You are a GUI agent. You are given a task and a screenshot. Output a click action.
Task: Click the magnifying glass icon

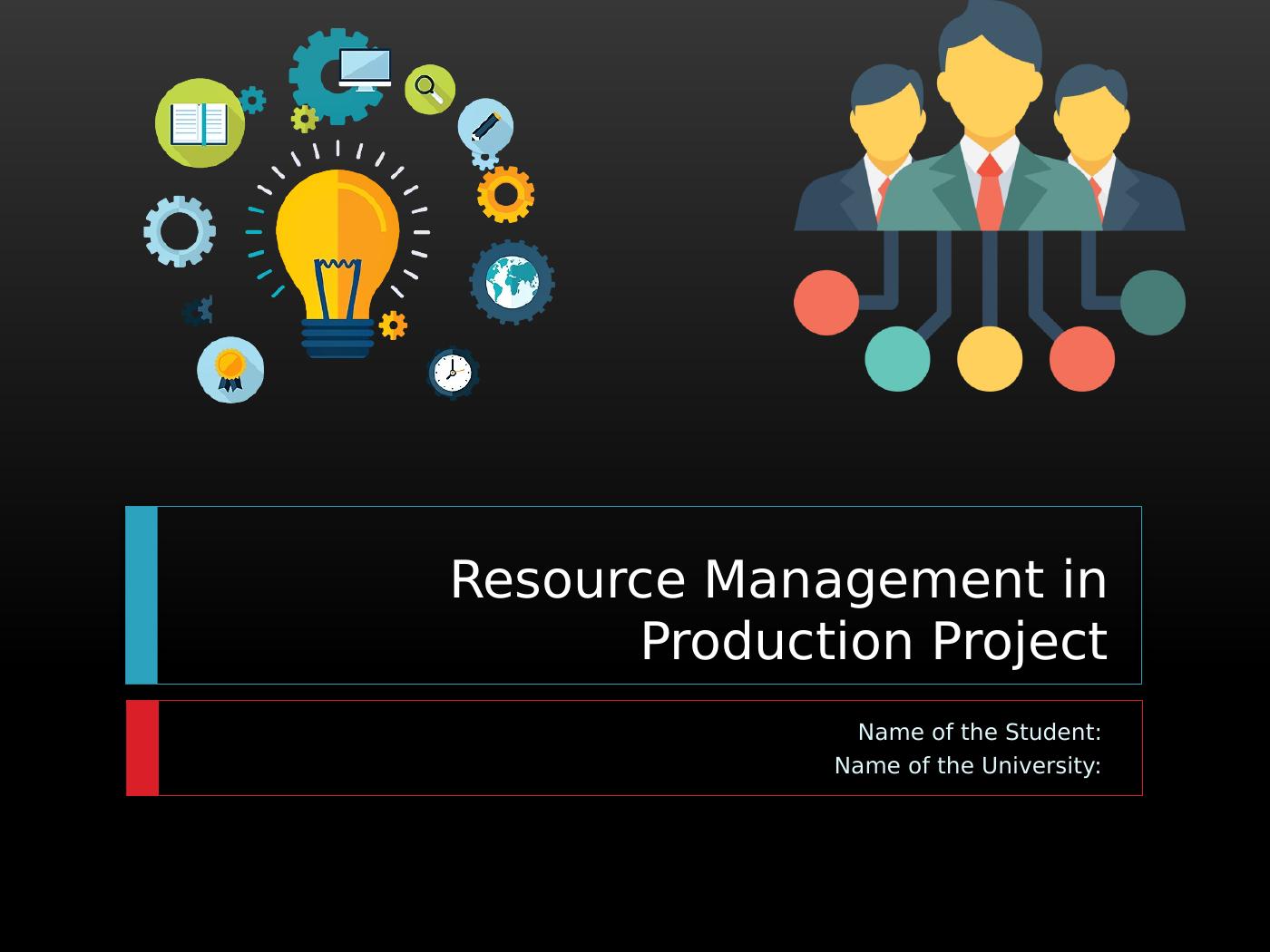click(429, 90)
